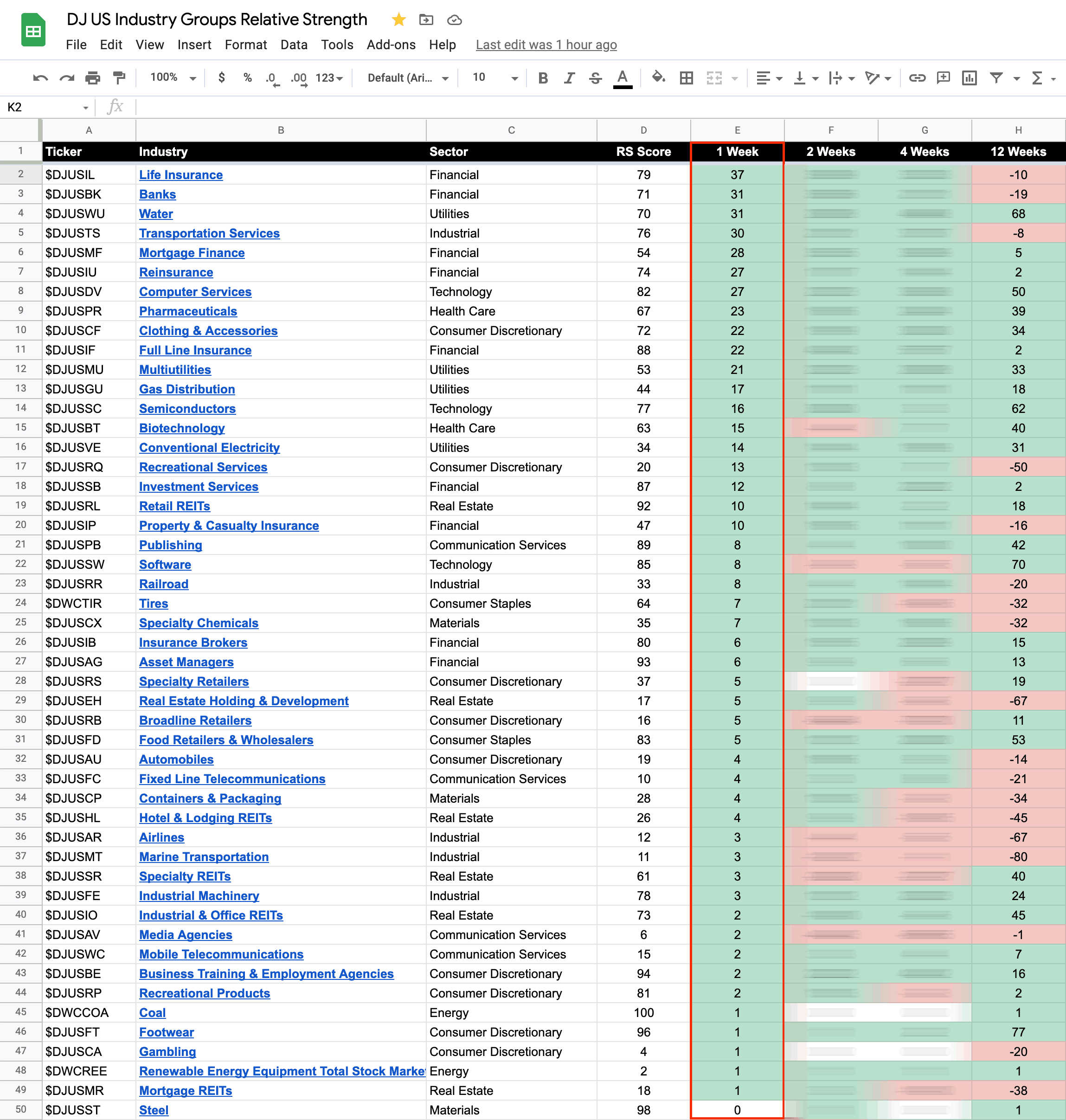
Task: Open the Life Insurance link
Action: 181,175
